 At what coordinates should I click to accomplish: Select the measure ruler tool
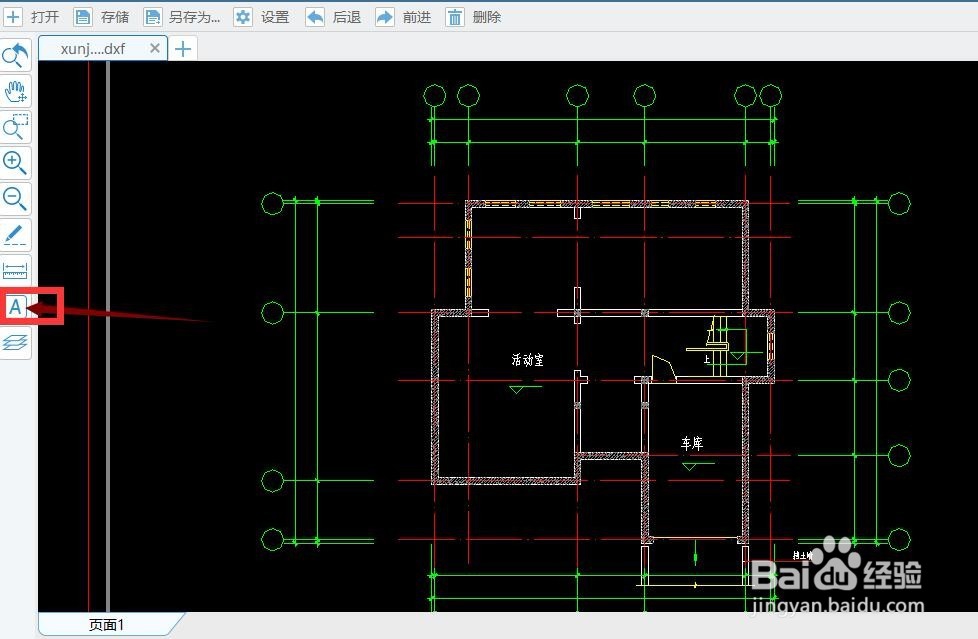pos(15,271)
